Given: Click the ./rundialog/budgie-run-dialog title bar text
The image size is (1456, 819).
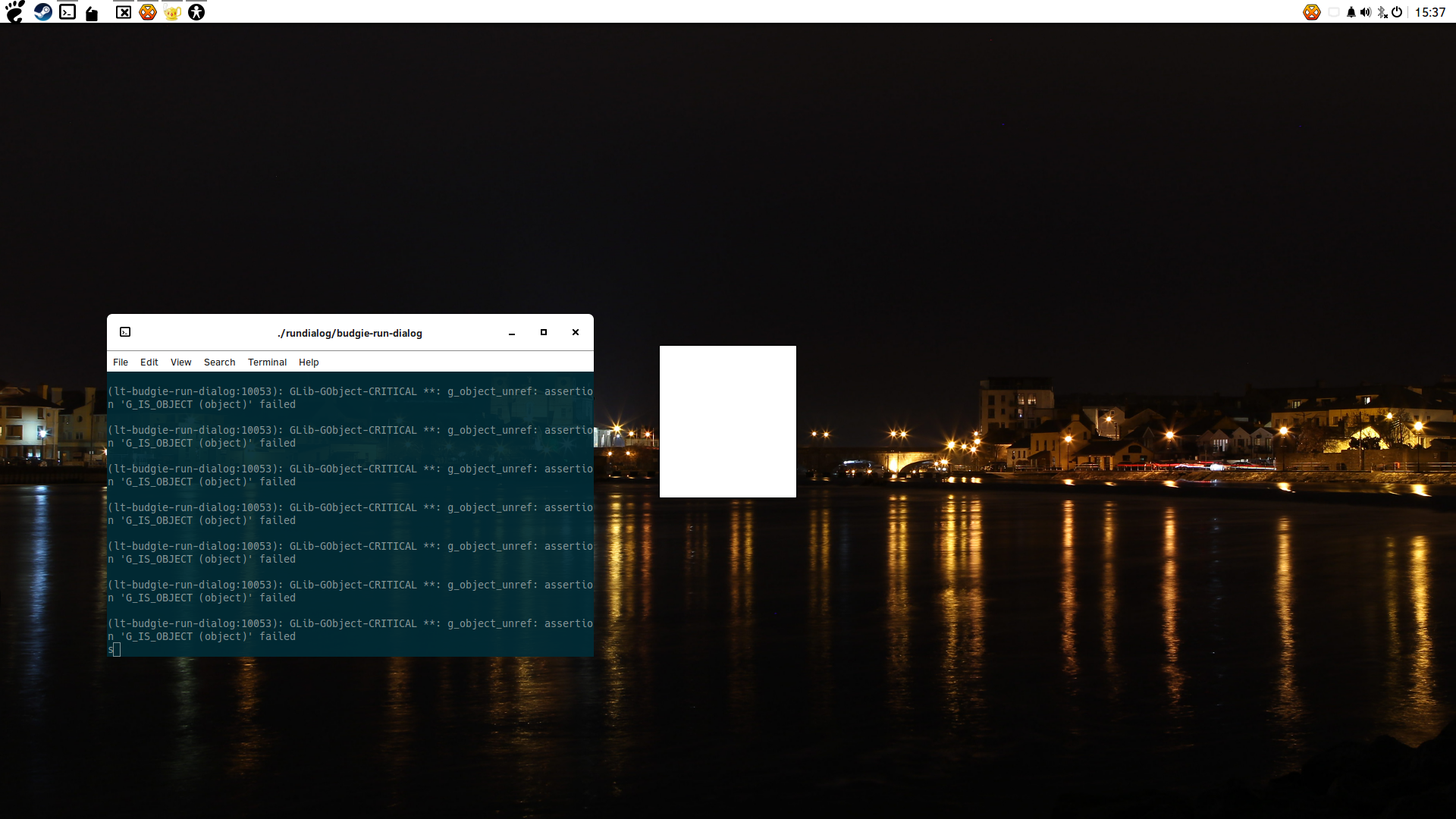Looking at the screenshot, I should point(350,334).
